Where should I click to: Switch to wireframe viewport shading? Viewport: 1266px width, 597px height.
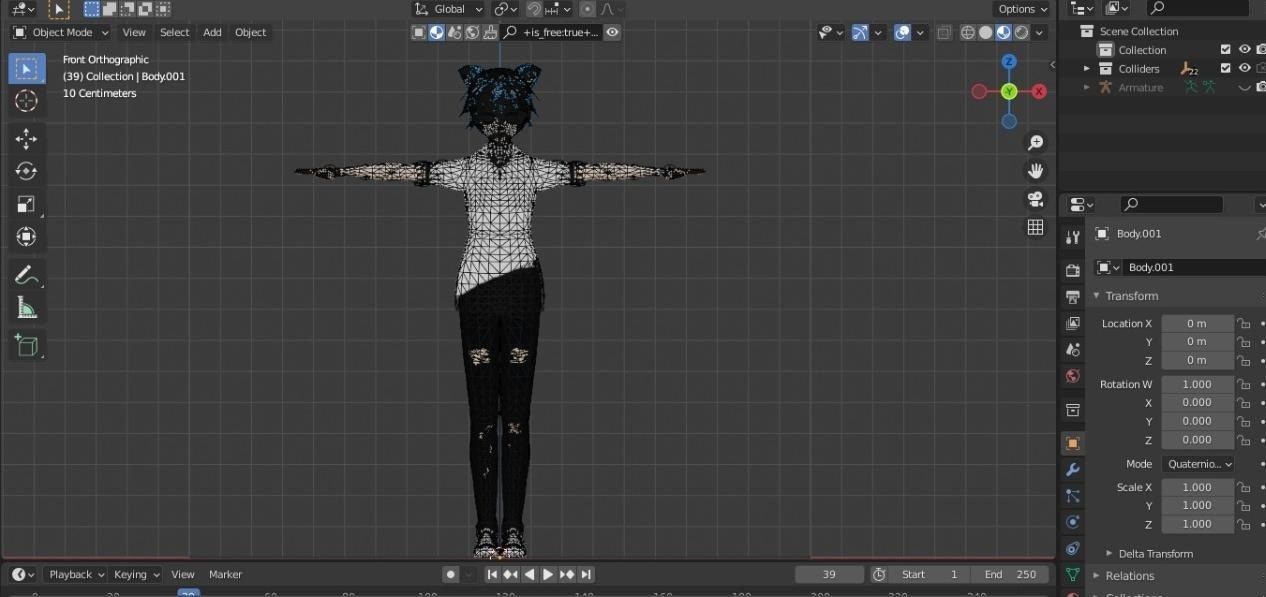(x=968, y=32)
